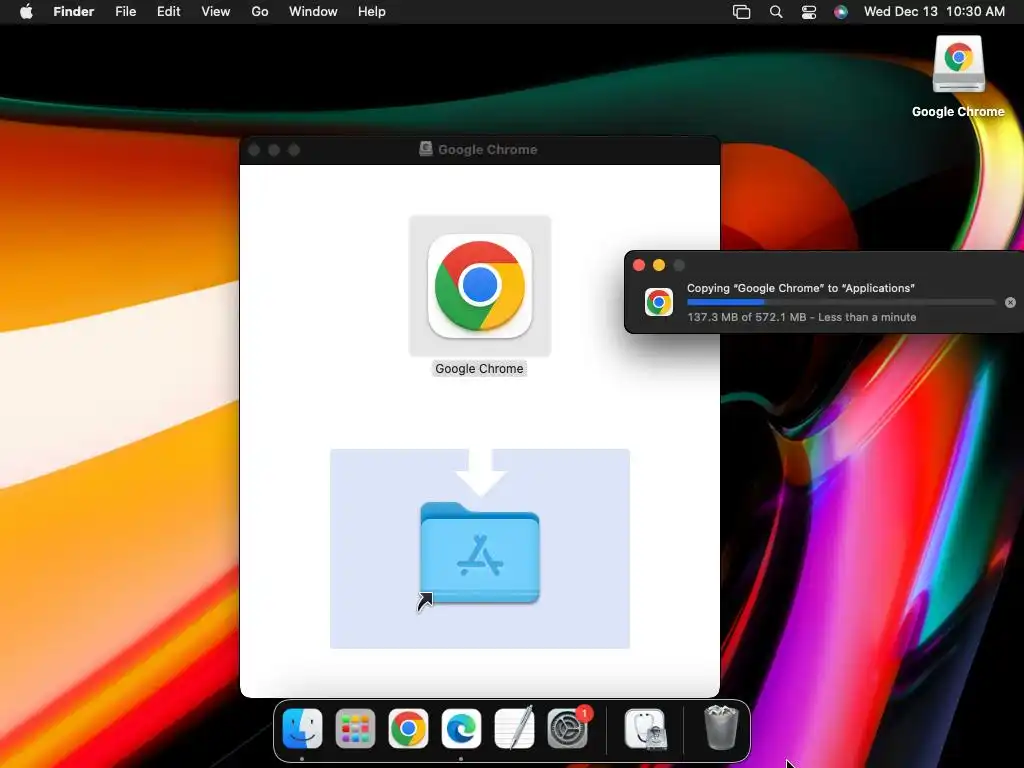The height and width of the screenshot is (768, 1024).
Task: Click the disk icon in window title bar
Action: point(426,149)
